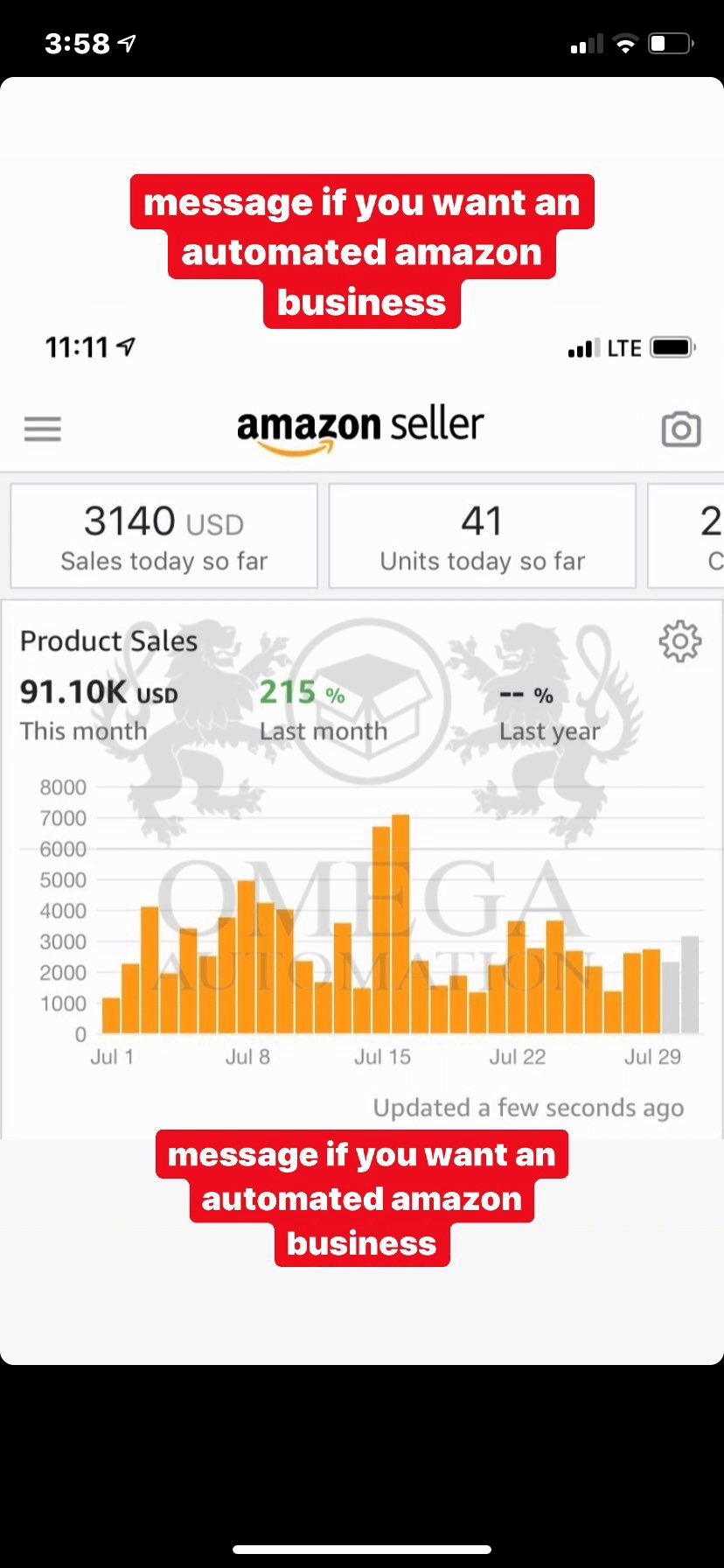Select the tallest orange bar in chart
Screen dimensions: 724x1568
point(400,924)
